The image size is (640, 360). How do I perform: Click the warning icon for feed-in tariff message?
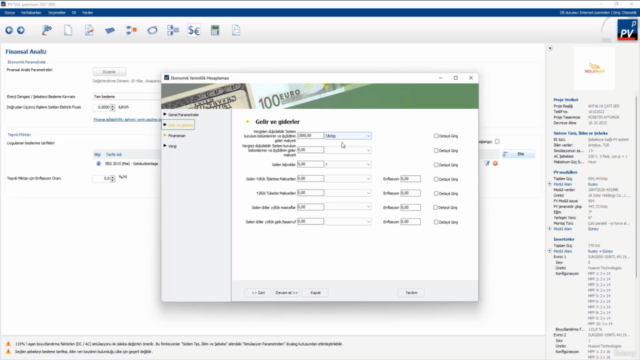click(x=8, y=351)
